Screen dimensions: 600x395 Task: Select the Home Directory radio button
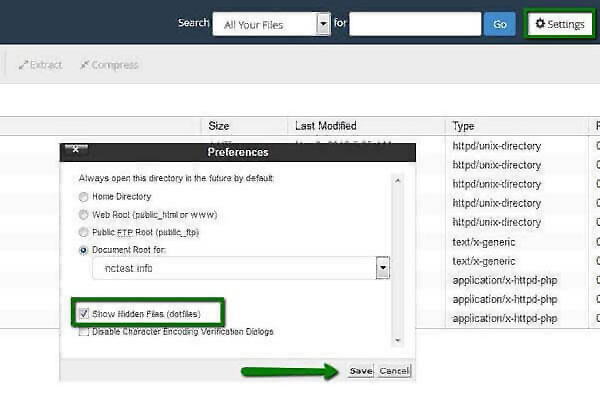click(83, 197)
